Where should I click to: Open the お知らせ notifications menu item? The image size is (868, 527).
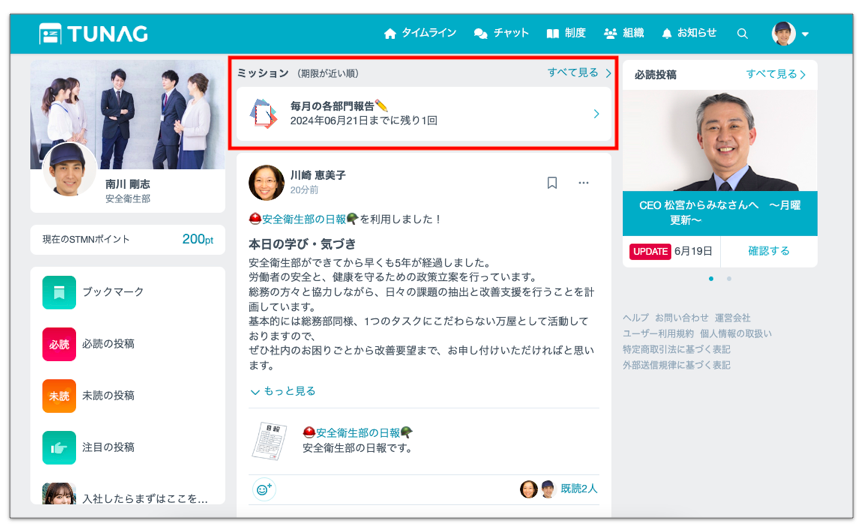coord(689,33)
